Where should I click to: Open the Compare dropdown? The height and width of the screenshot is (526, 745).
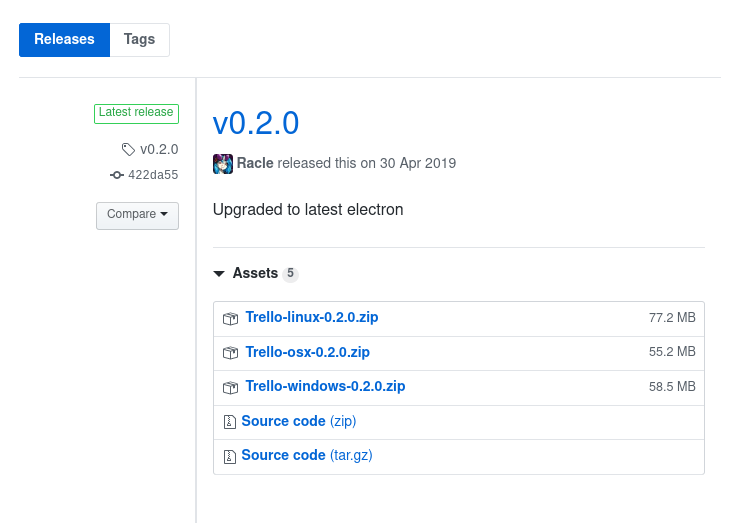[x=137, y=215]
